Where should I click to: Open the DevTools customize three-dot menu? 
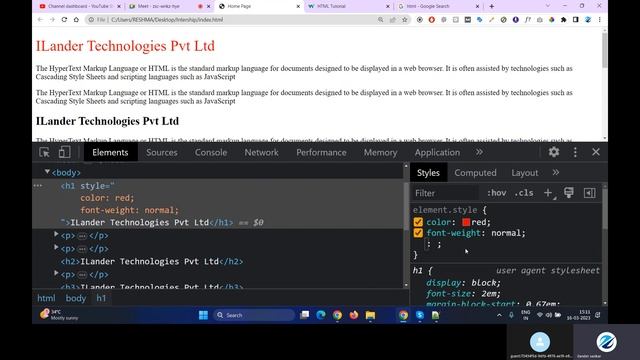575,152
